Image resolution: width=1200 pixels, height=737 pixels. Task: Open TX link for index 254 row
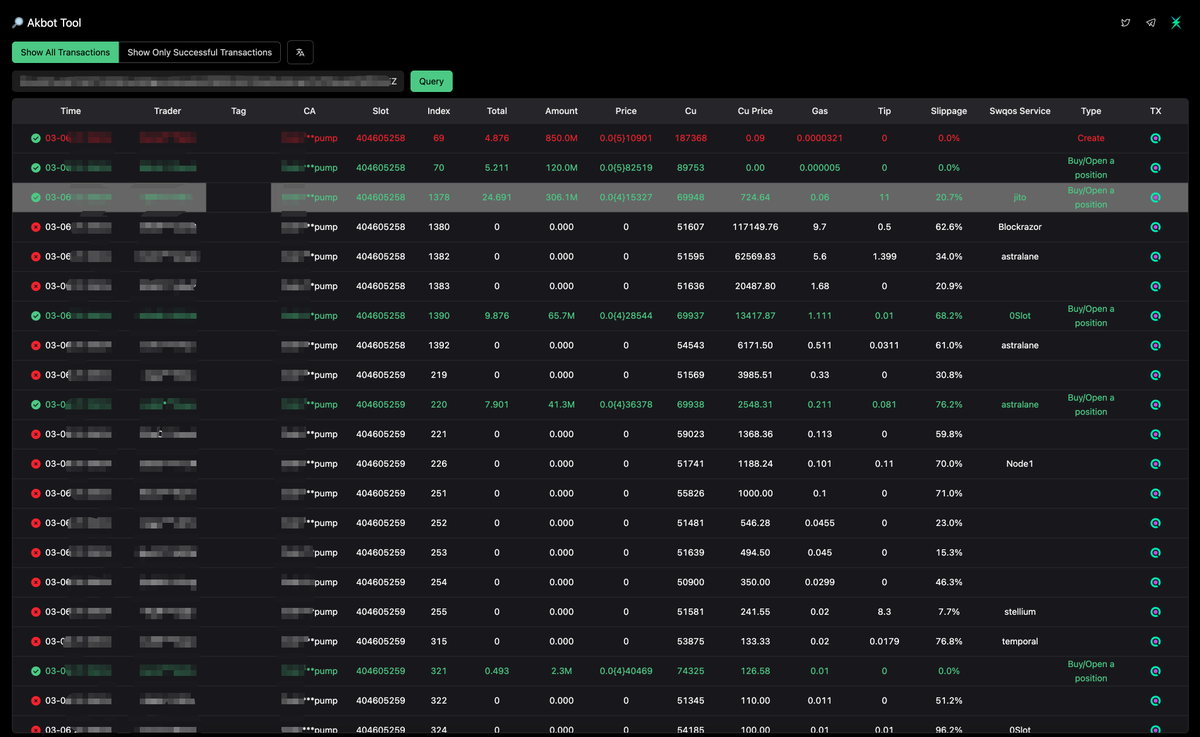(x=1155, y=582)
